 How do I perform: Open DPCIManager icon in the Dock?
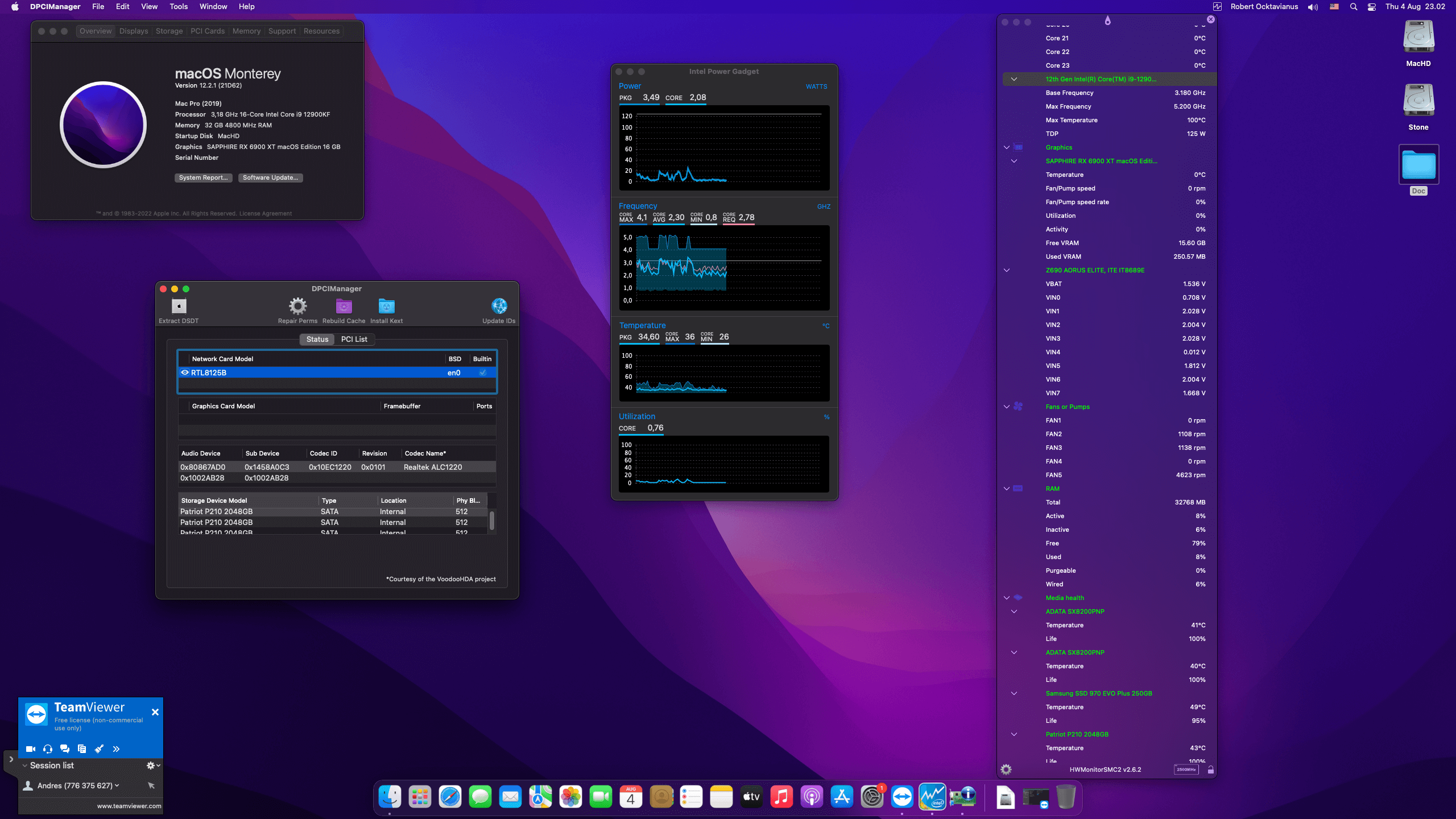pyautogui.click(x=962, y=797)
